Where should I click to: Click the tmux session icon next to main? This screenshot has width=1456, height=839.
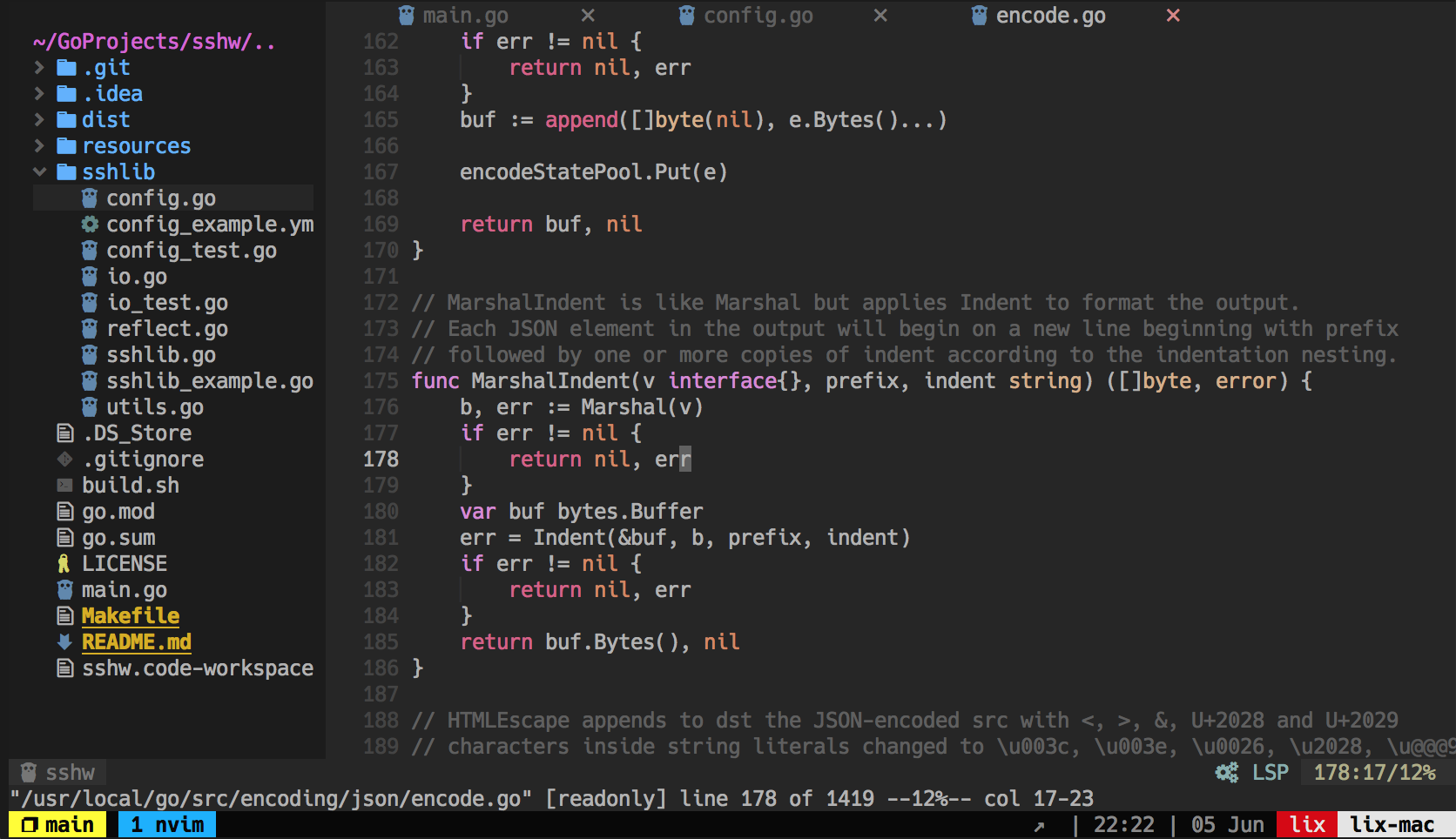(x=30, y=825)
